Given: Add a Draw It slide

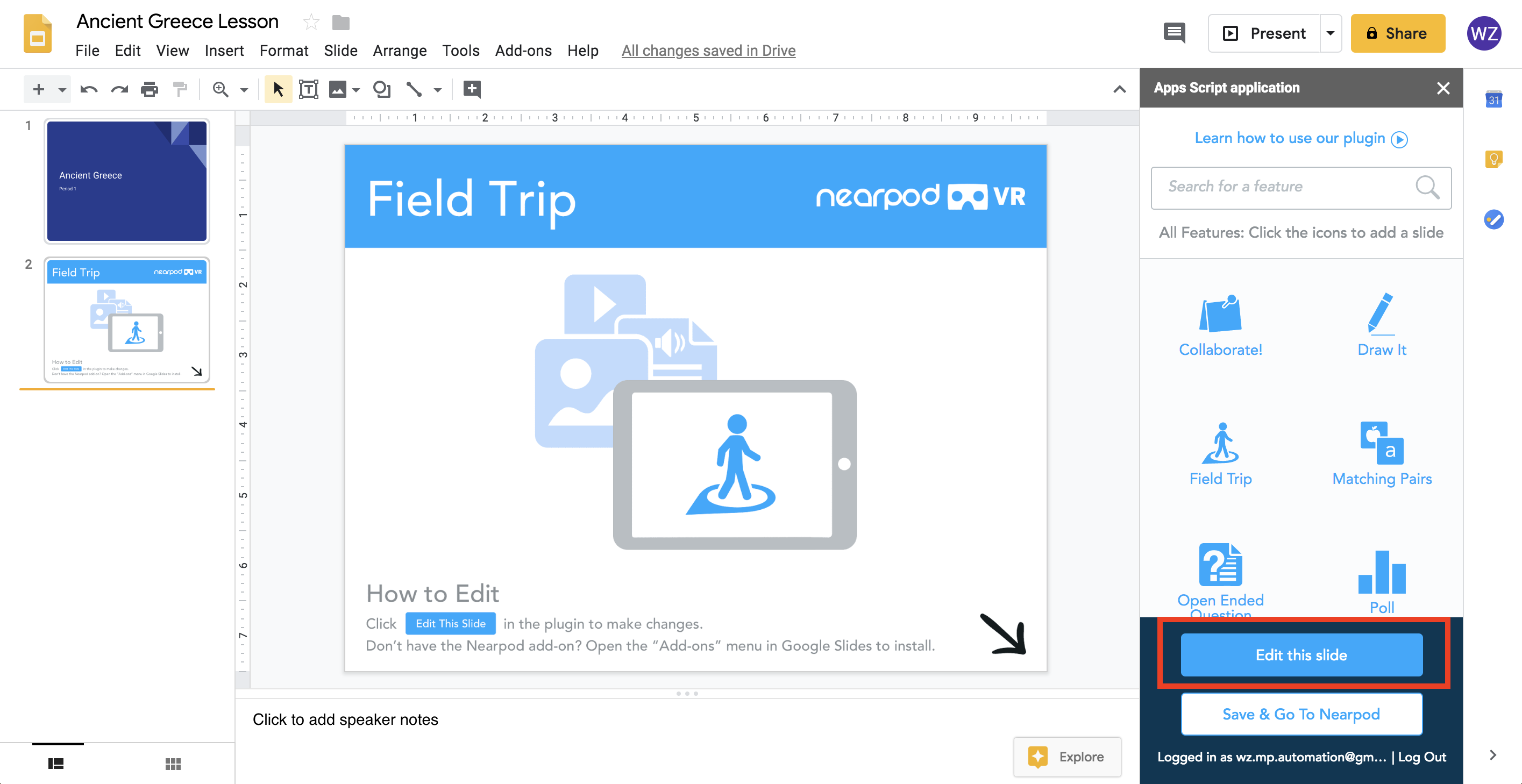Looking at the screenshot, I should (x=1382, y=325).
